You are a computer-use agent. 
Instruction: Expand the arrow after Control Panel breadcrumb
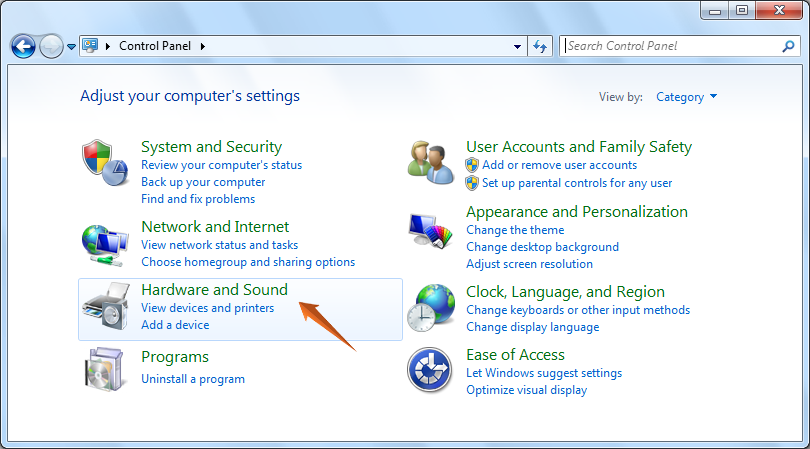click(x=203, y=46)
